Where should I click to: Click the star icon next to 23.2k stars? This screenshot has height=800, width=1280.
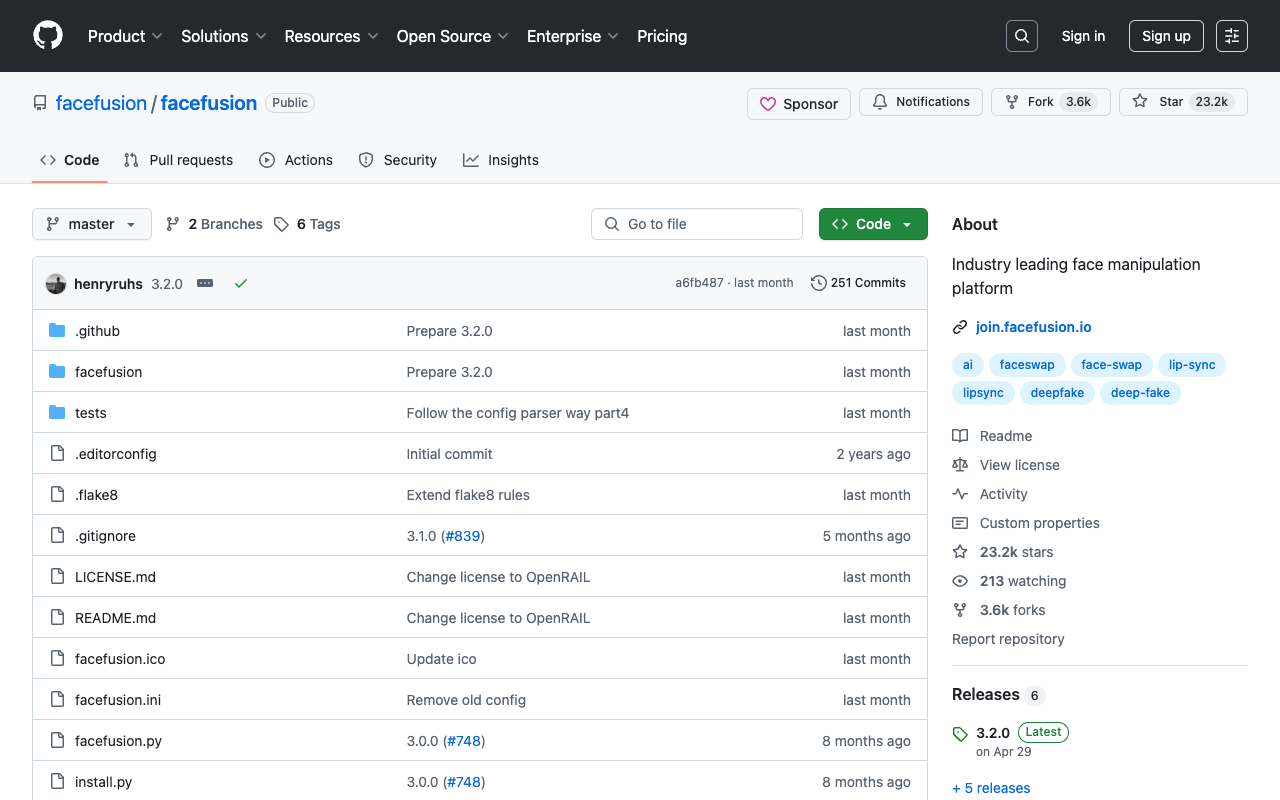(960, 552)
